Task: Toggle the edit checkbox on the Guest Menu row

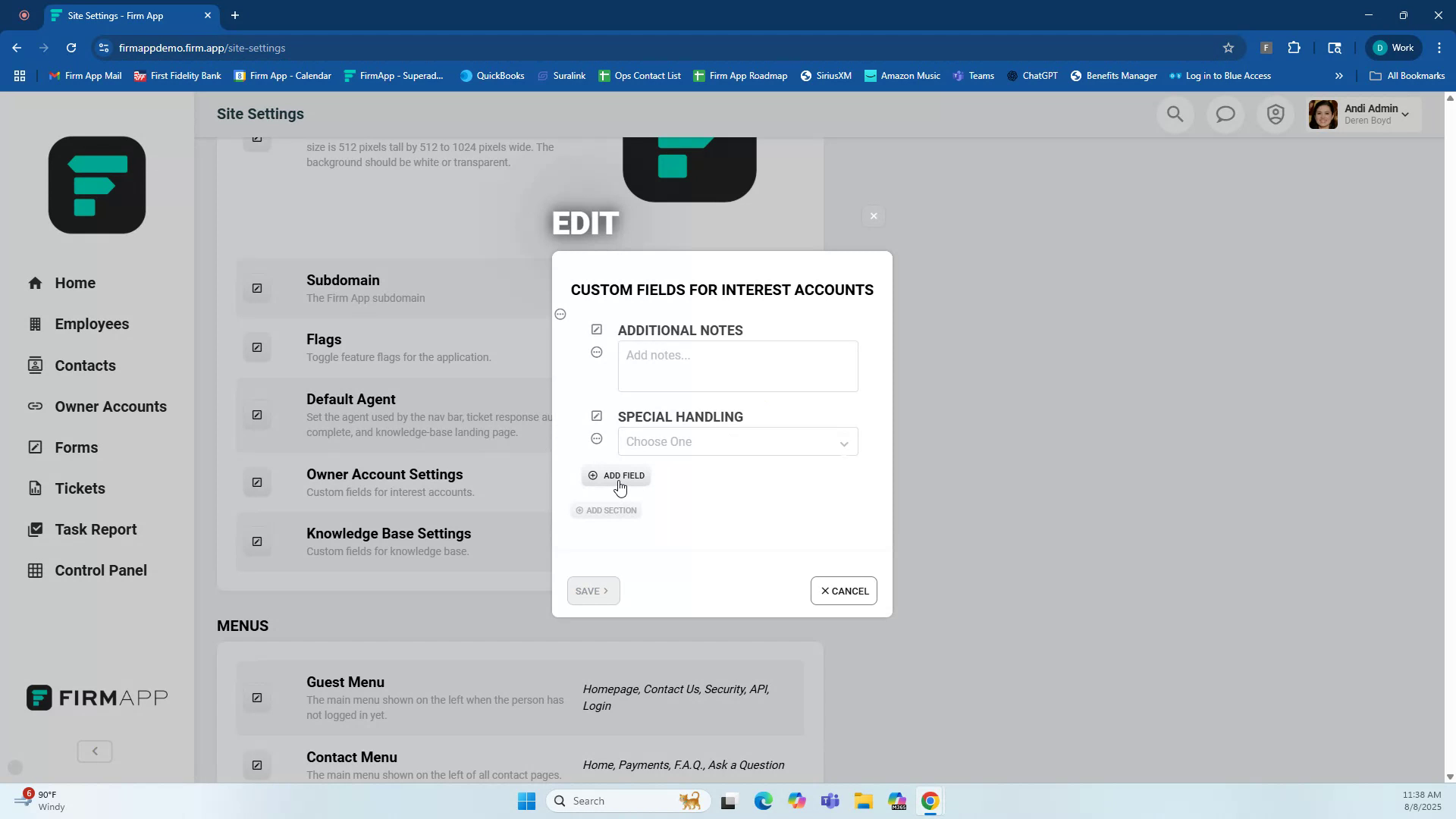Action: click(x=257, y=697)
